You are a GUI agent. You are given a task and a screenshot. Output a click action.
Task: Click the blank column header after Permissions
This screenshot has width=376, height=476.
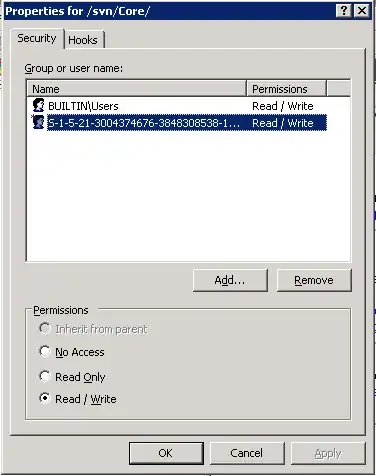tap(339, 89)
